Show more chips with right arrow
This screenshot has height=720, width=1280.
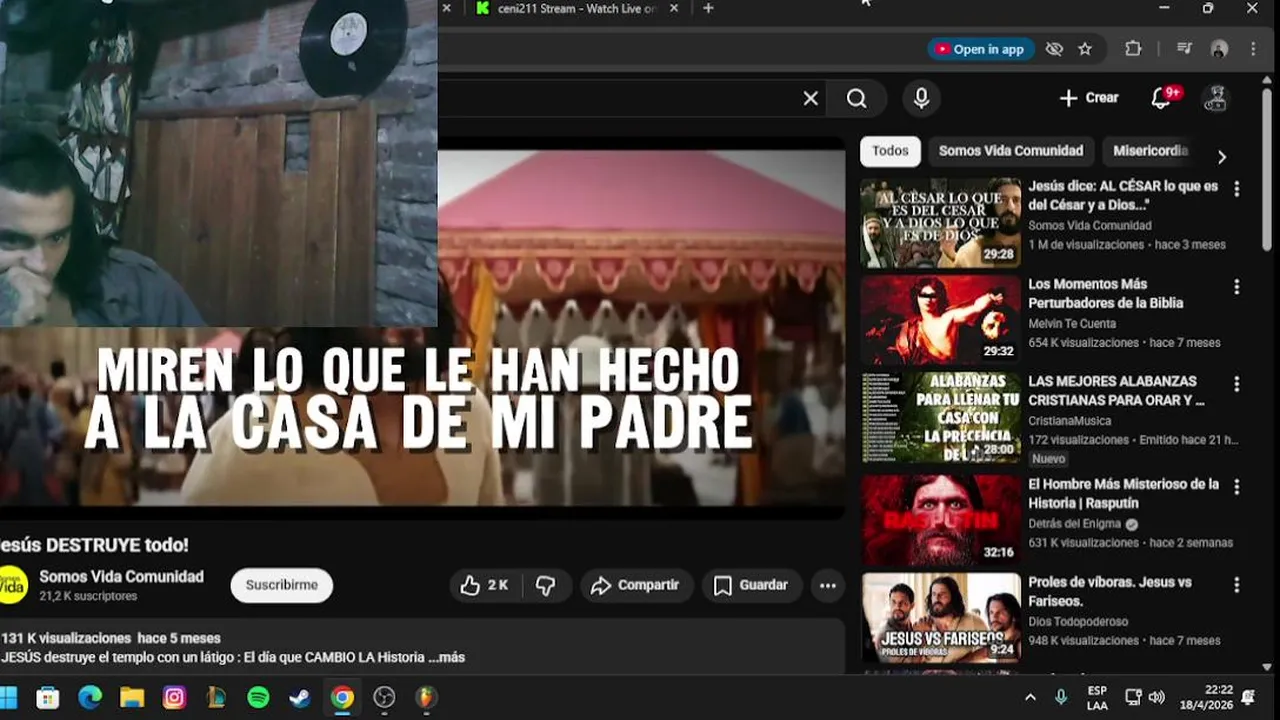pyautogui.click(x=1221, y=156)
